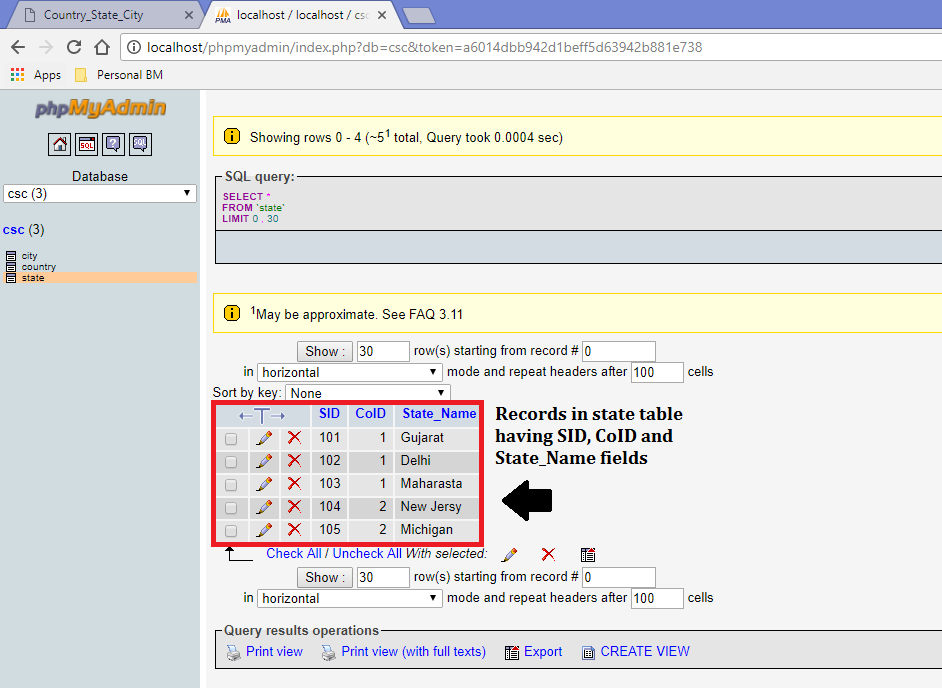The width and height of the screenshot is (942, 688).
Task: Check the checkbox for row SID 101
Action: [x=231, y=437]
